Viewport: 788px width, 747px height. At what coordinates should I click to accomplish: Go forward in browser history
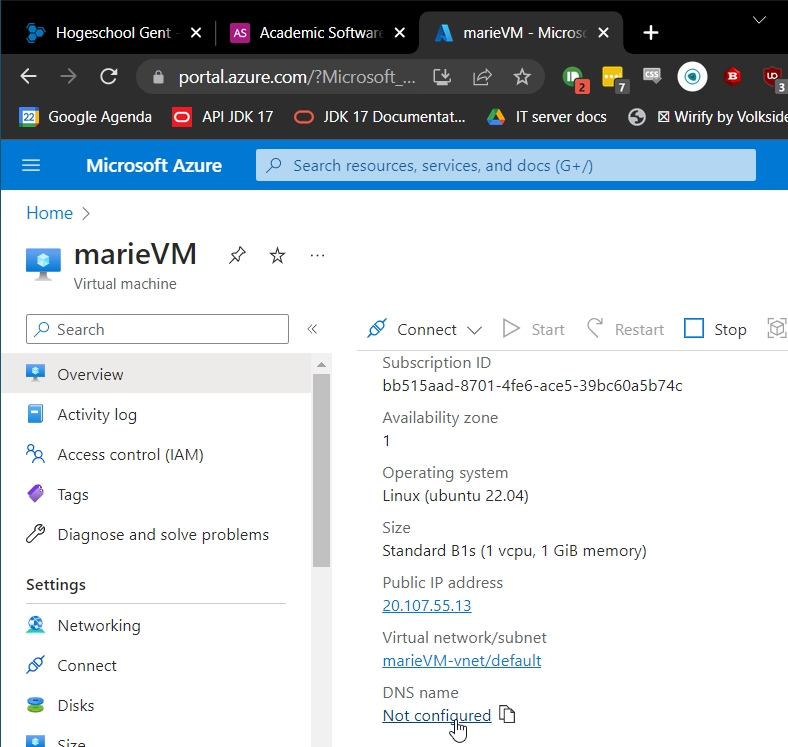coord(68,77)
